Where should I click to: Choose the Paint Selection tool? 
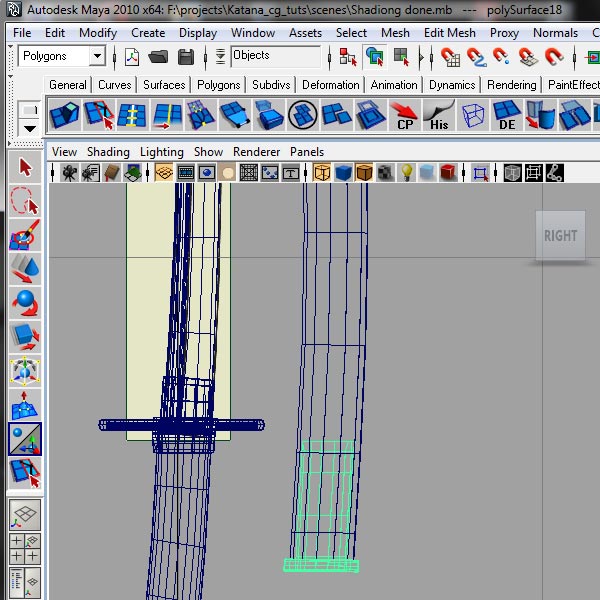click(x=25, y=235)
